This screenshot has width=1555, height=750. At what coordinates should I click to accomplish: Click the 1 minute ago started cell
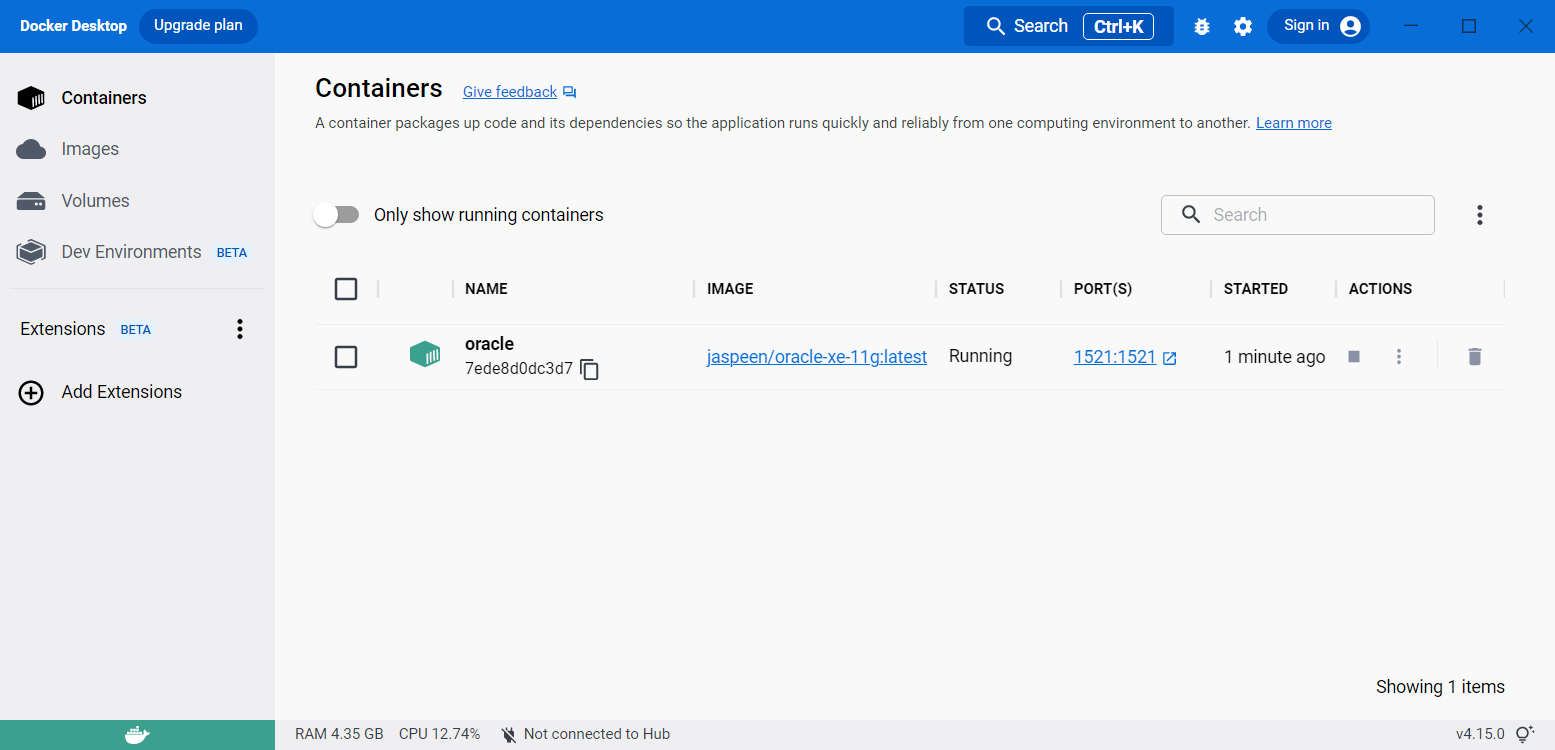1274,357
